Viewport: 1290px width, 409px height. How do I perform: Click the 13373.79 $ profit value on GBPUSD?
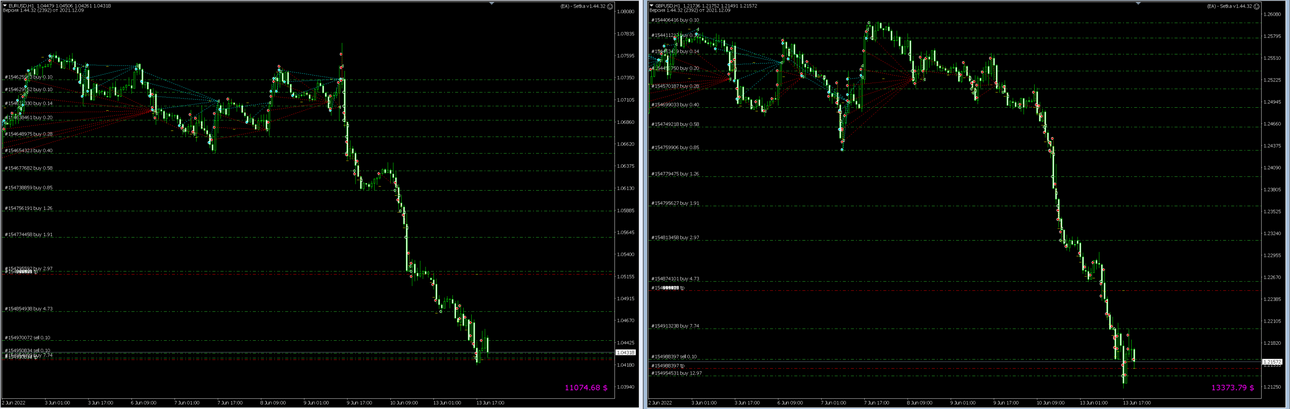coord(1232,387)
